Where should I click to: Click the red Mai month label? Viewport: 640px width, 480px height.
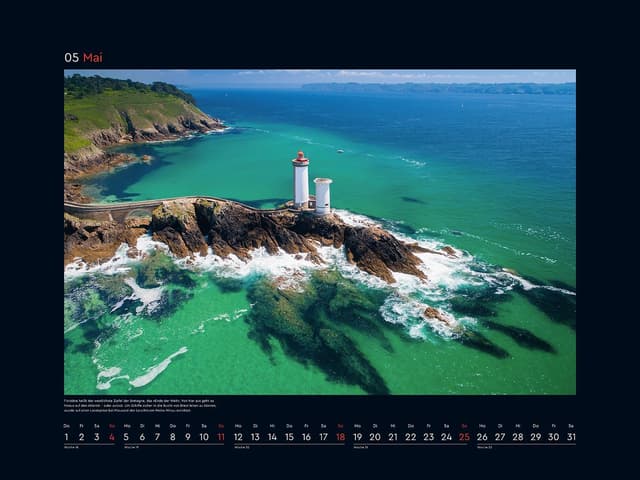(x=93, y=58)
